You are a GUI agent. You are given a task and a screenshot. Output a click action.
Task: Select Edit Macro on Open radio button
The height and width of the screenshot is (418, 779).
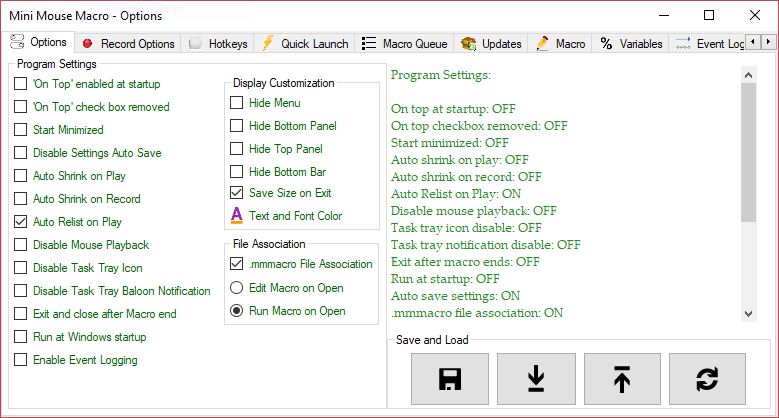tap(237, 288)
